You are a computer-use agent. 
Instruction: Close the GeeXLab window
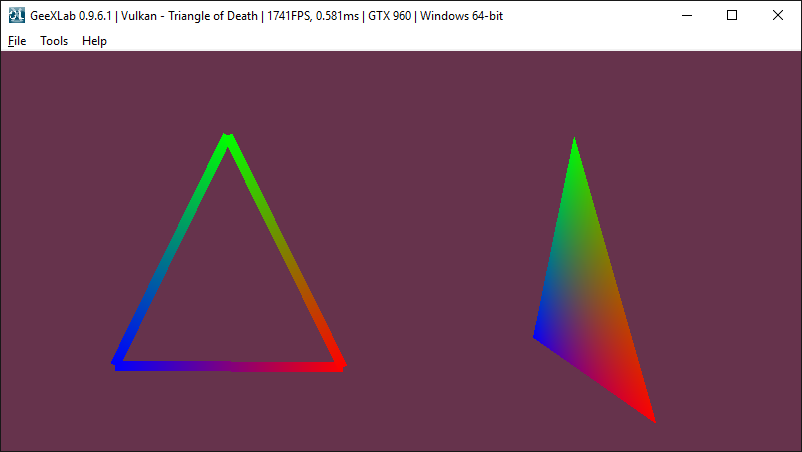coord(778,15)
